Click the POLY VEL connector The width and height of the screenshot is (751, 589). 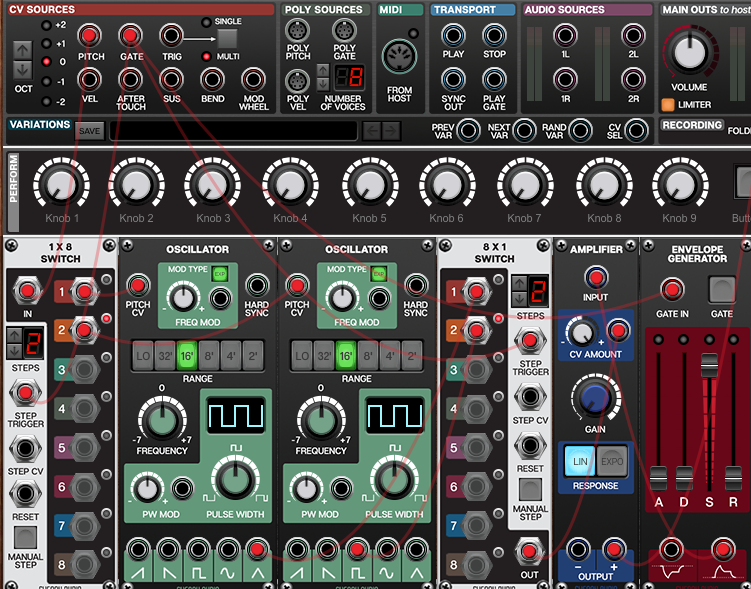297,81
